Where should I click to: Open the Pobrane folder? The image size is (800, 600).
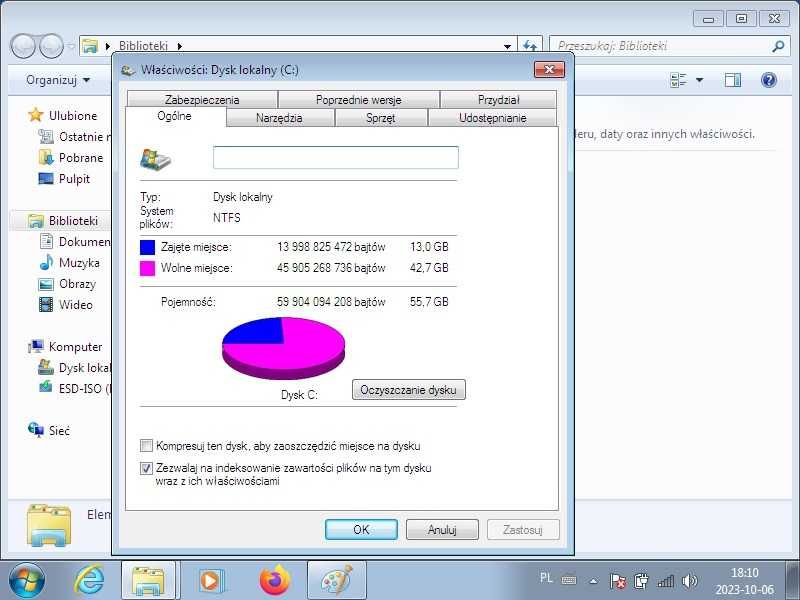pos(71,158)
